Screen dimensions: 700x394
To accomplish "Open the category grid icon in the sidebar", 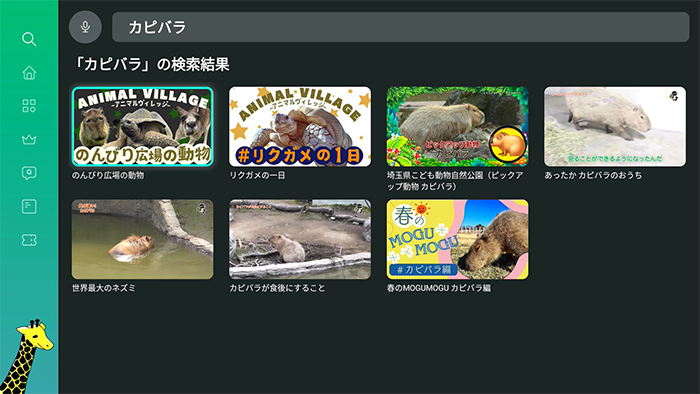I will 29,106.
